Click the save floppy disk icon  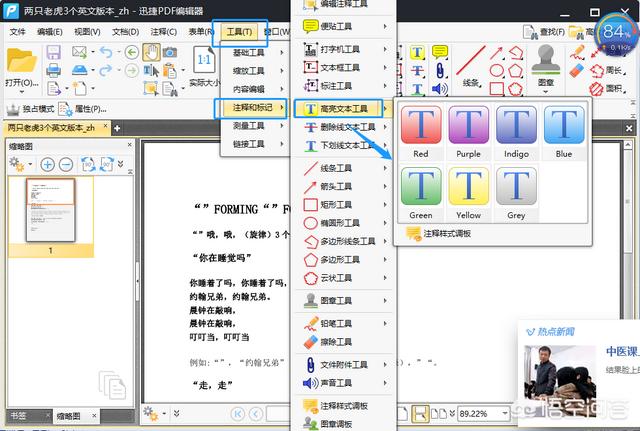pyautogui.click(x=53, y=53)
